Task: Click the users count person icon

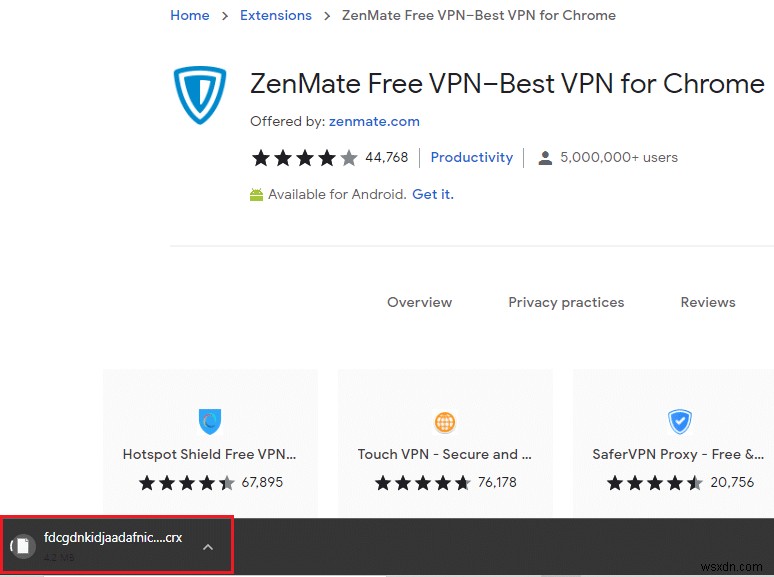Action: tap(545, 158)
